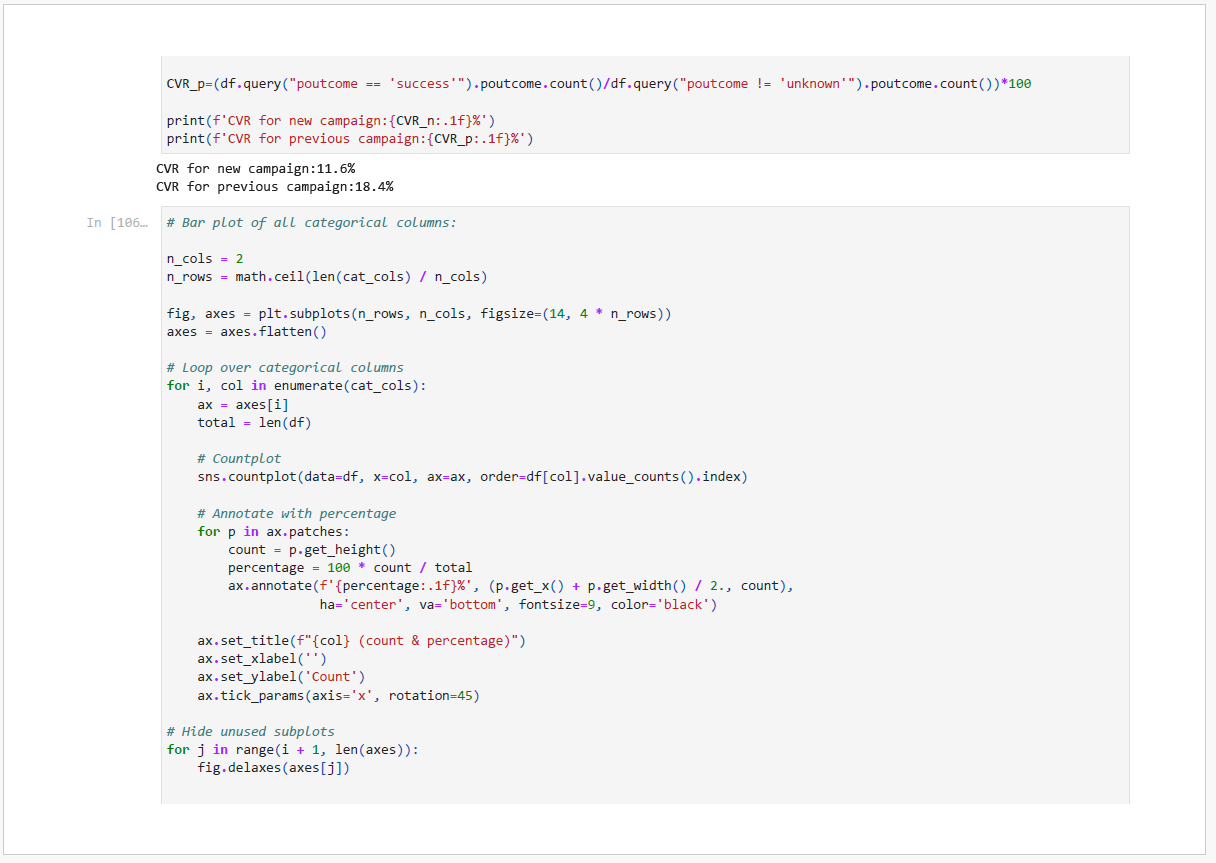Click the fig.delaxes(axes[j]) line
The width and height of the screenshot is (1216, 863).
pos(274,767)
